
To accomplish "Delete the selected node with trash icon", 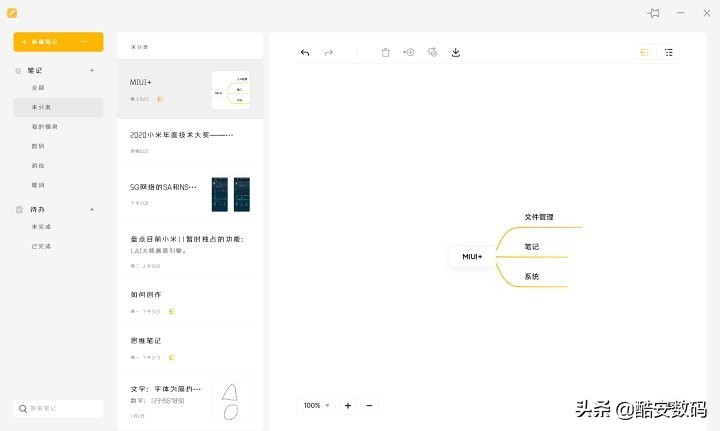I will pos(385,52).
